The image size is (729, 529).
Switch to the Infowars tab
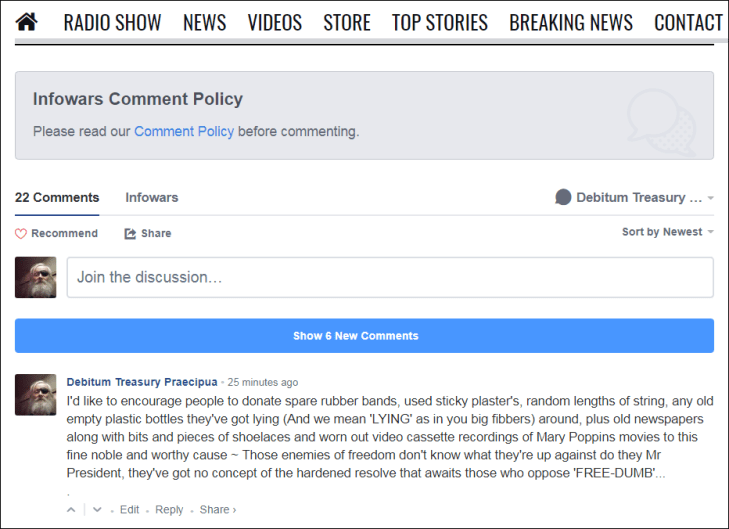[x=151, y=197]
